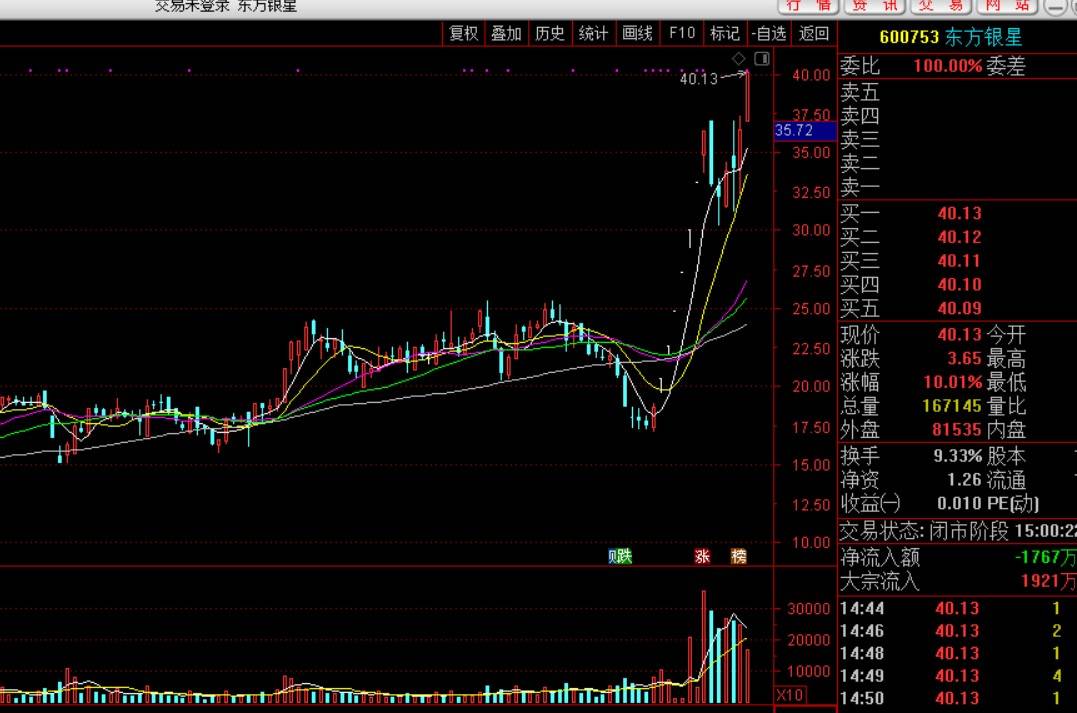Open the 统计 statistics option
The height and width of the screenshot is (713, 1077).
click(x=593, y=33)
